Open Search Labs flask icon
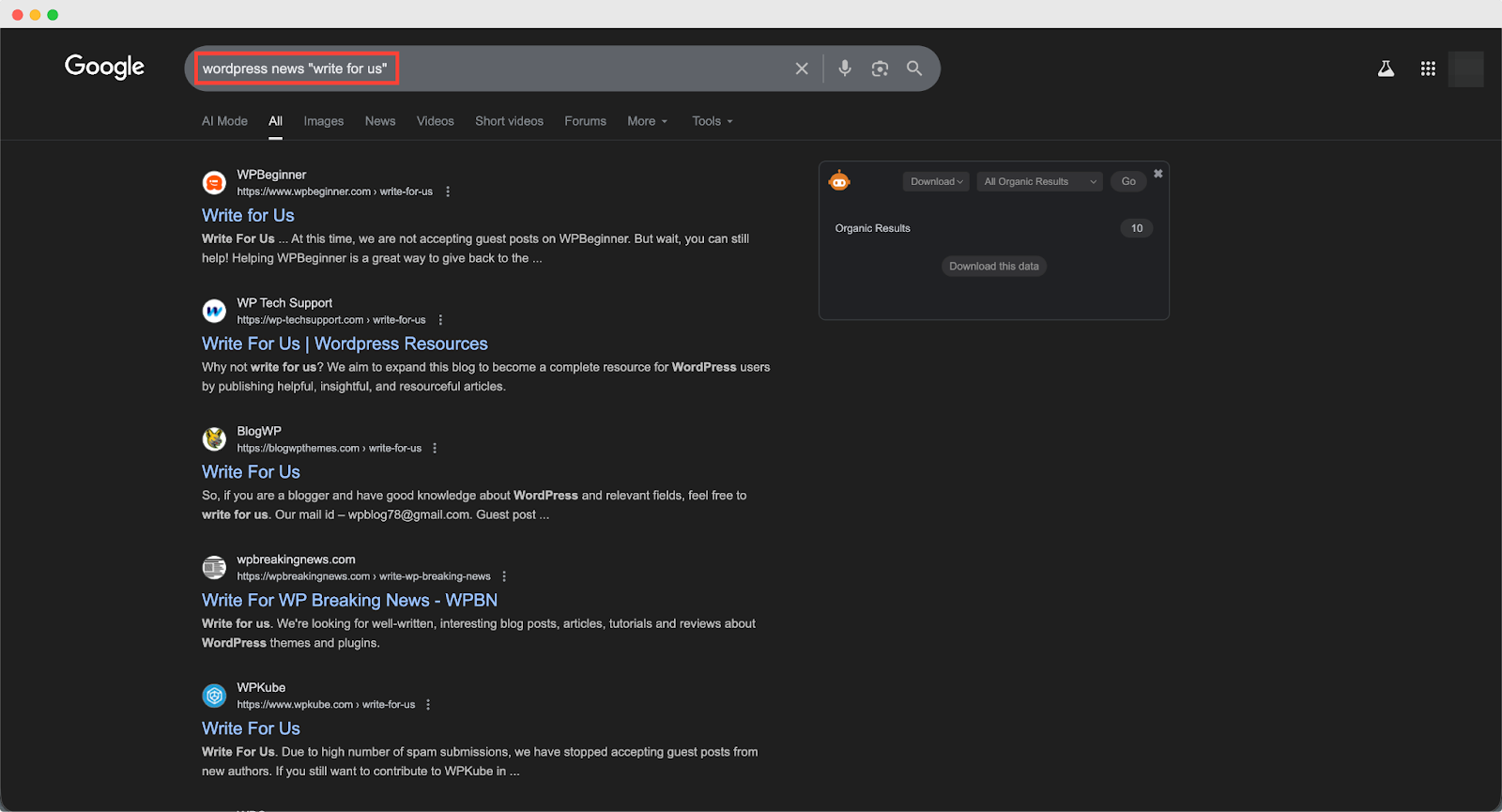Screen dimensions: 1502x812 (x=1386, y=69)
